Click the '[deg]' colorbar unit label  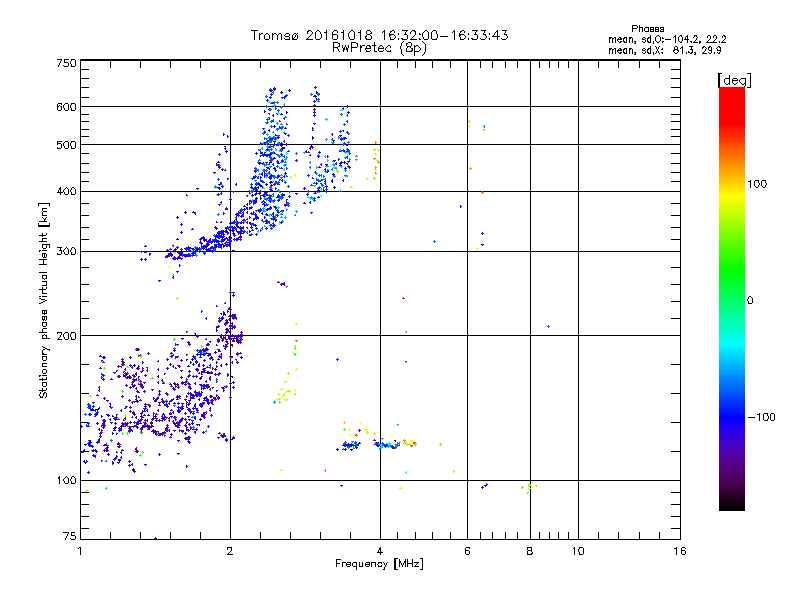pyautogui.click(x=734, y=80)
